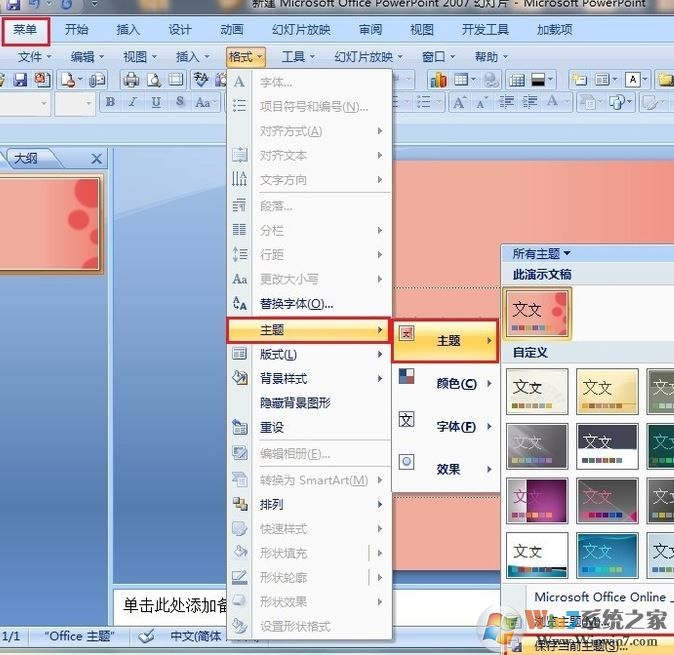The height and width of the screenshot is (655, 674).
Task: Click 保存当前主题(S)... option
Action: (588, 645)
